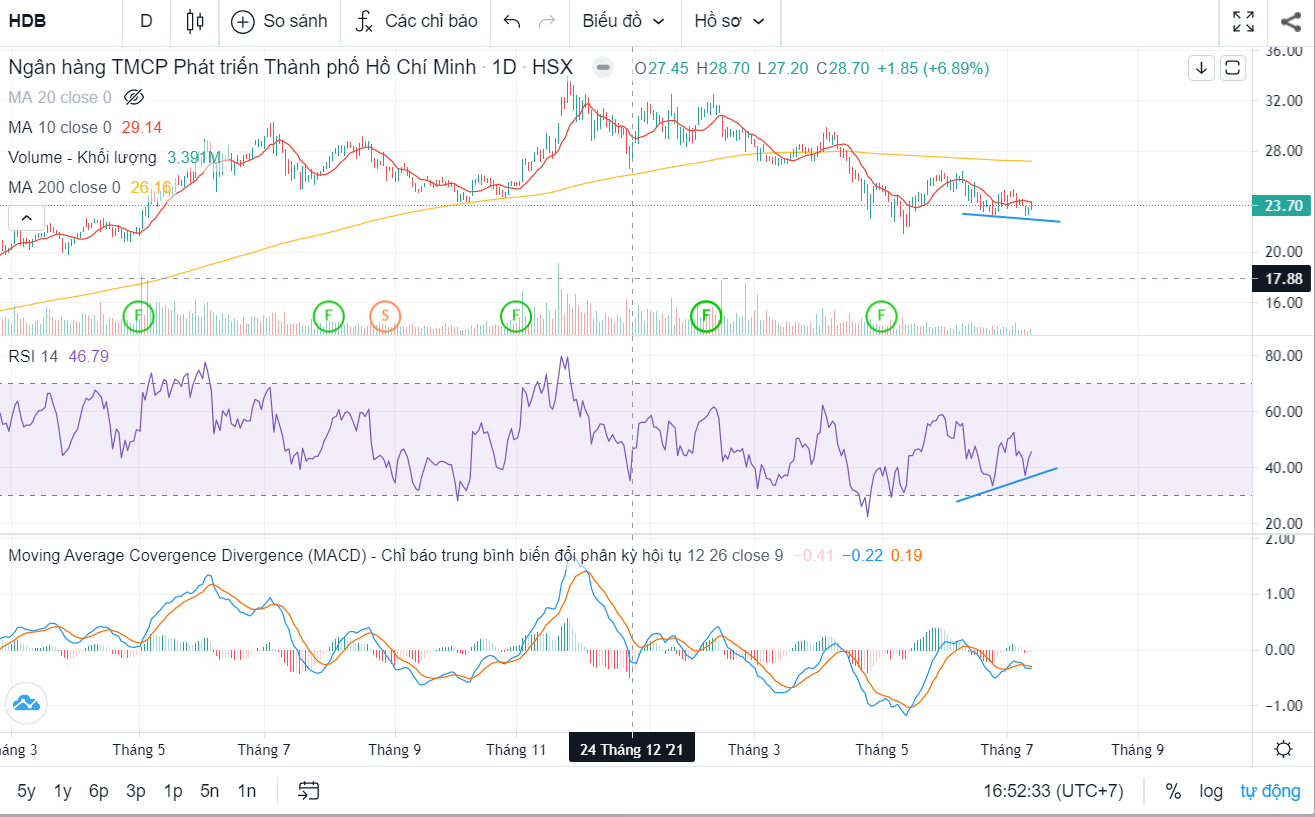Click the cloud logo icon in MACD pane

click(x=27, y=704)
